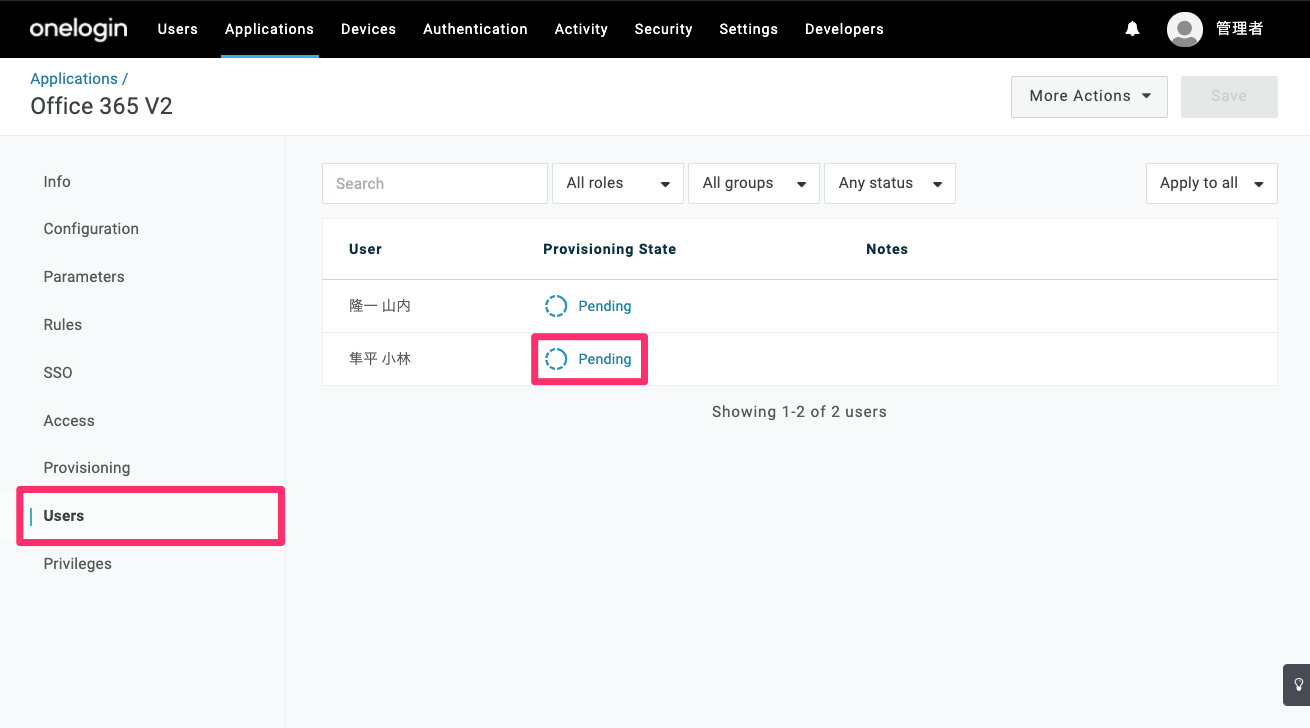Switch to the Configuration tab

[x=91, y=229]
